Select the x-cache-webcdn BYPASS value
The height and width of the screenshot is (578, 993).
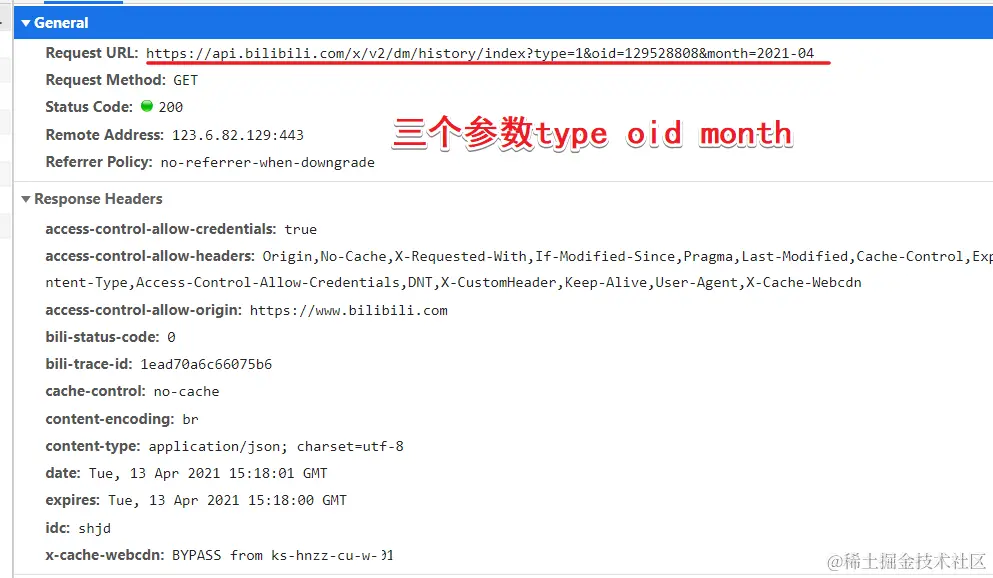[x=282, y=555]
